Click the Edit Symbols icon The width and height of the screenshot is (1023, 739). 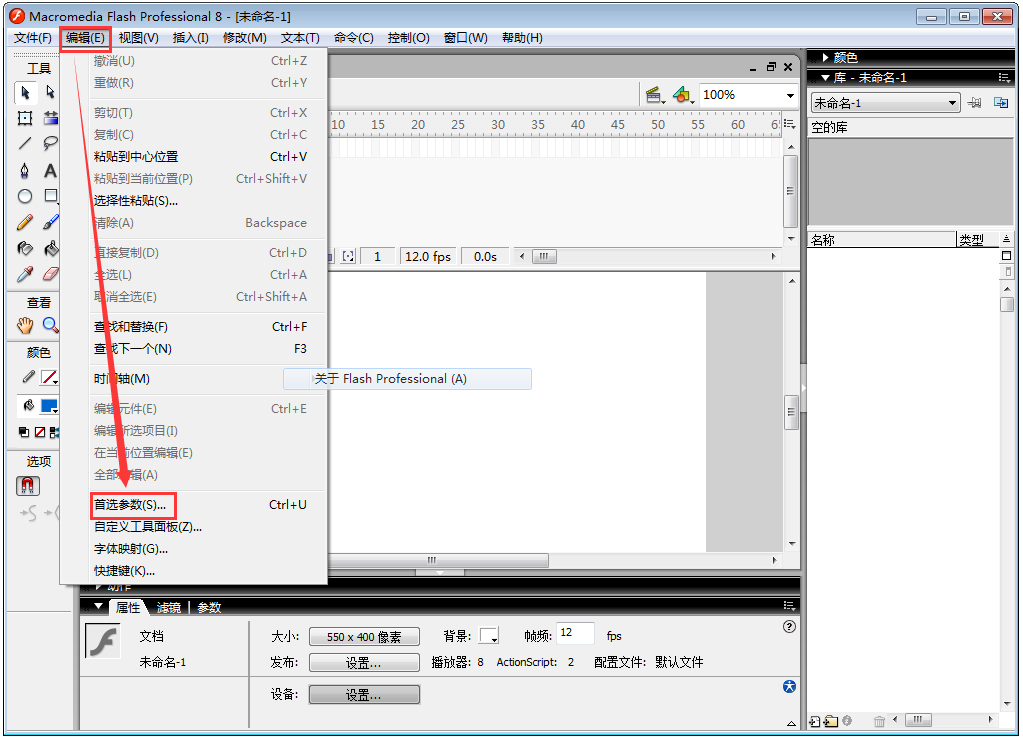point(682,95)
